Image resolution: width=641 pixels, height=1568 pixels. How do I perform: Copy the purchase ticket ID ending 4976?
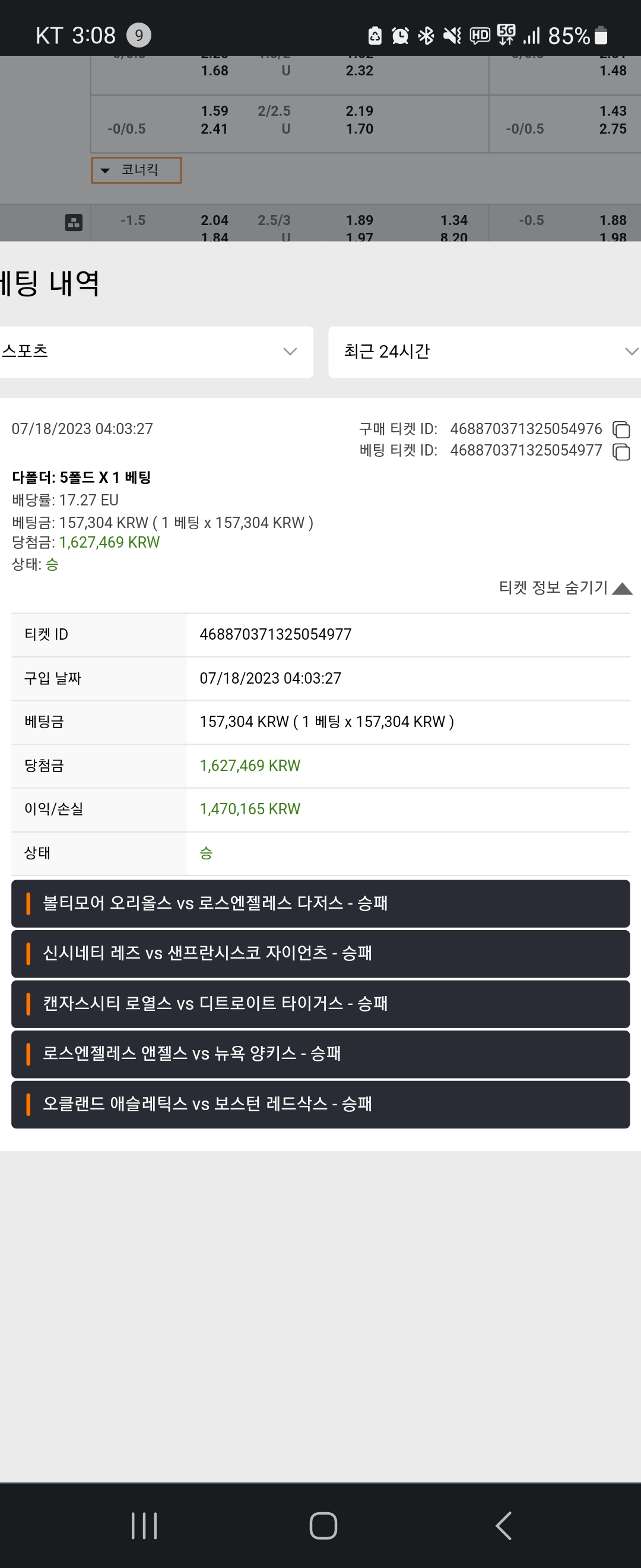621,429
